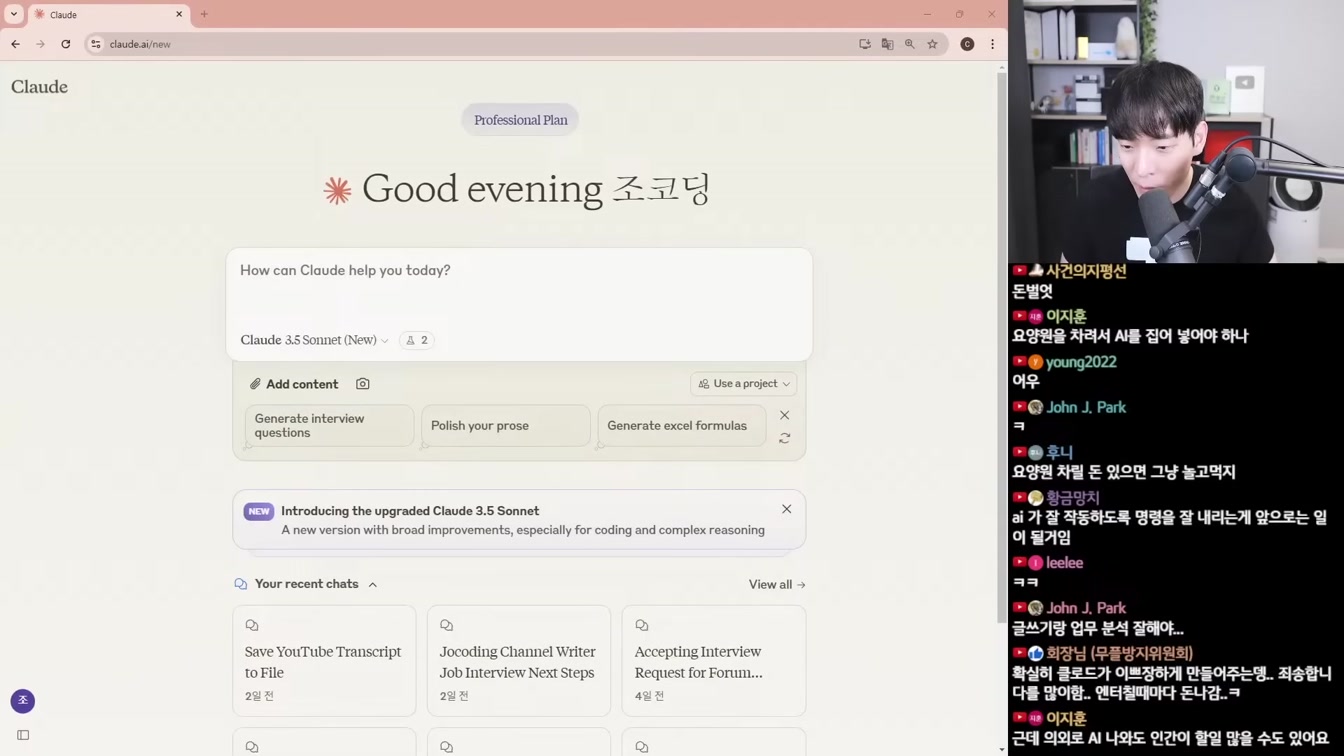
Task: Select Generate excel formulas suggestion
Action: click(x=682, y=426)
